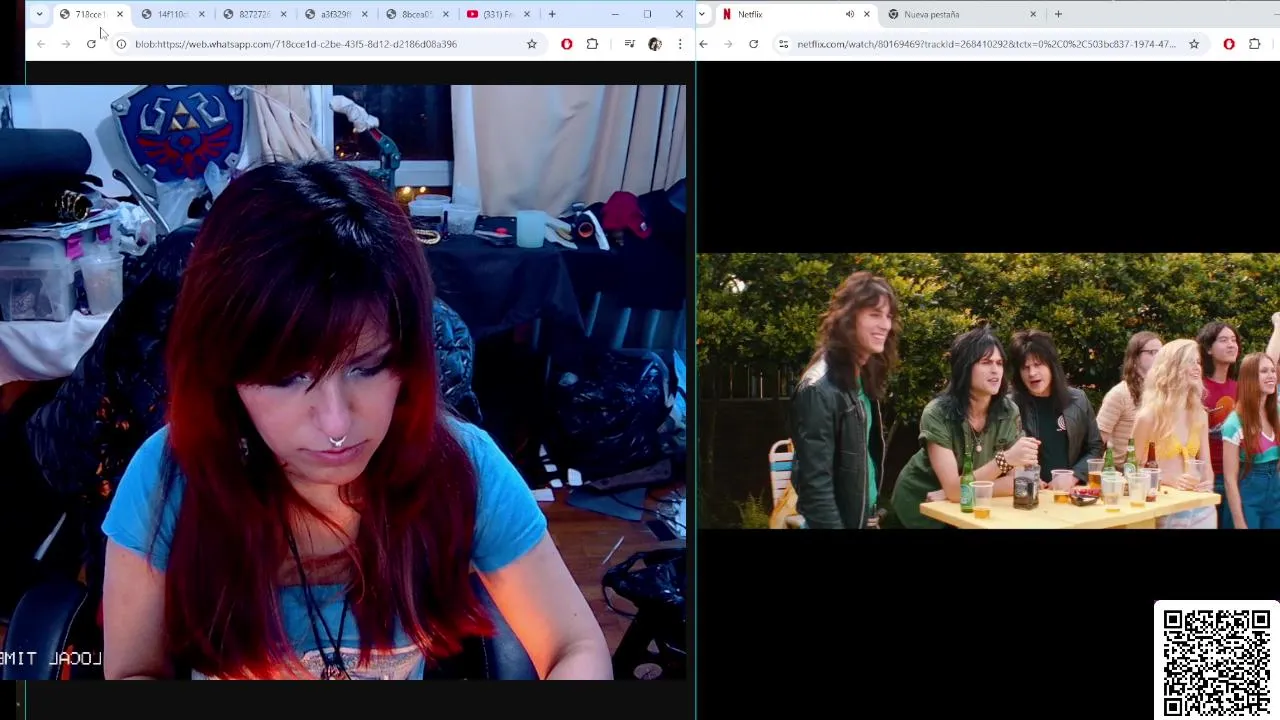Switch to the 8bcea05 tab
The width and height of the screenshot is (1280, 720).
(x=416, y=14)
